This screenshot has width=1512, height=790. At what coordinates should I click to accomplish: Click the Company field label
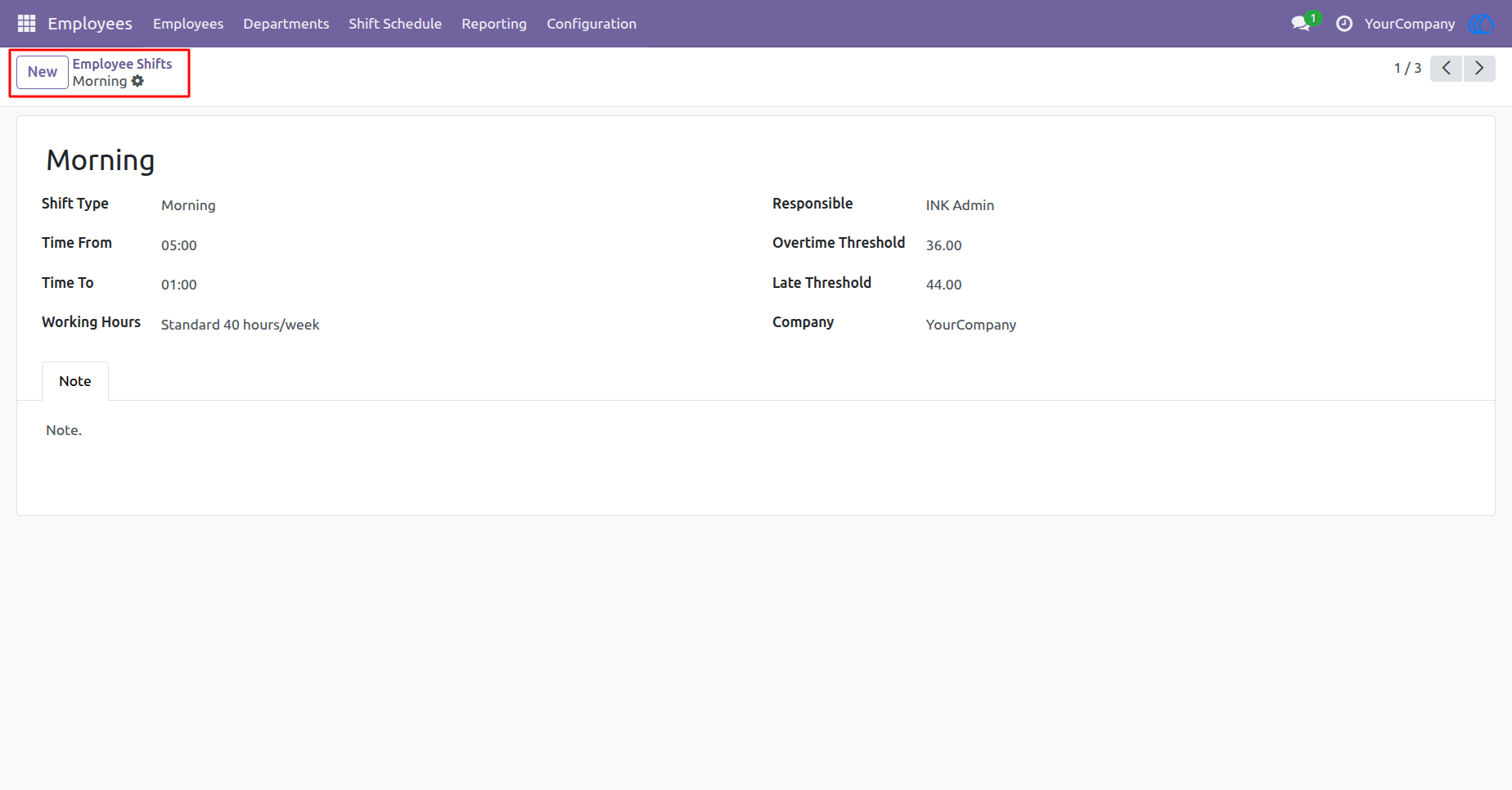[803, 322]
